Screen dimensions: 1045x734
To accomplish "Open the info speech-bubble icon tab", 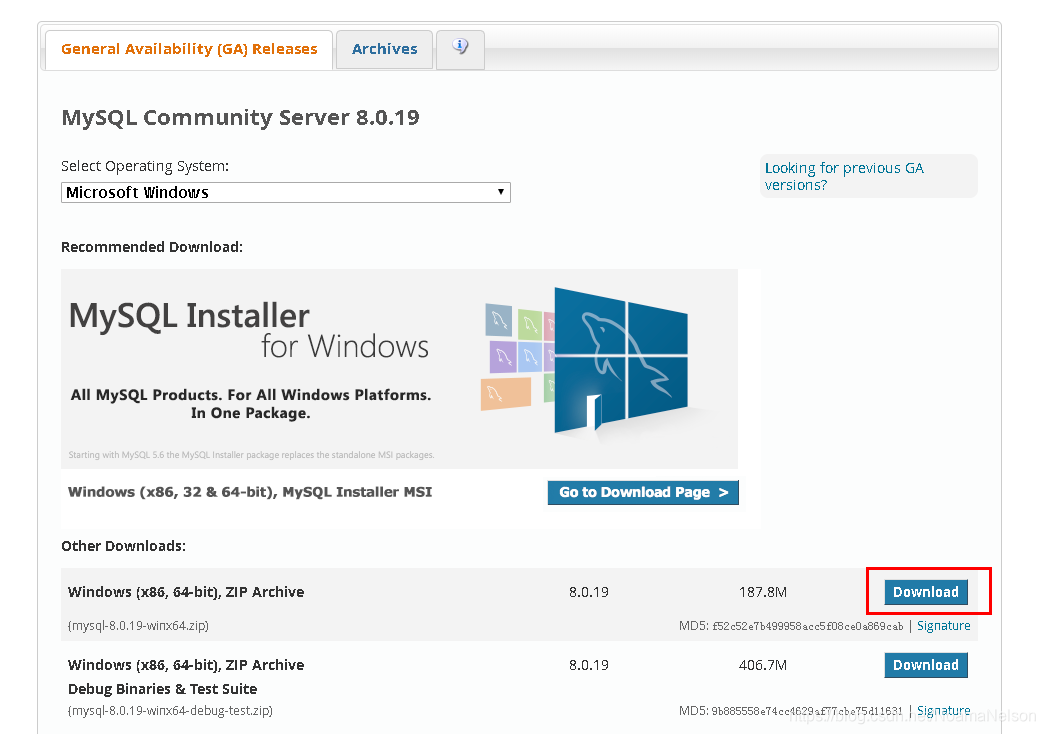I will pyautogui.click(x=460, y=49).
